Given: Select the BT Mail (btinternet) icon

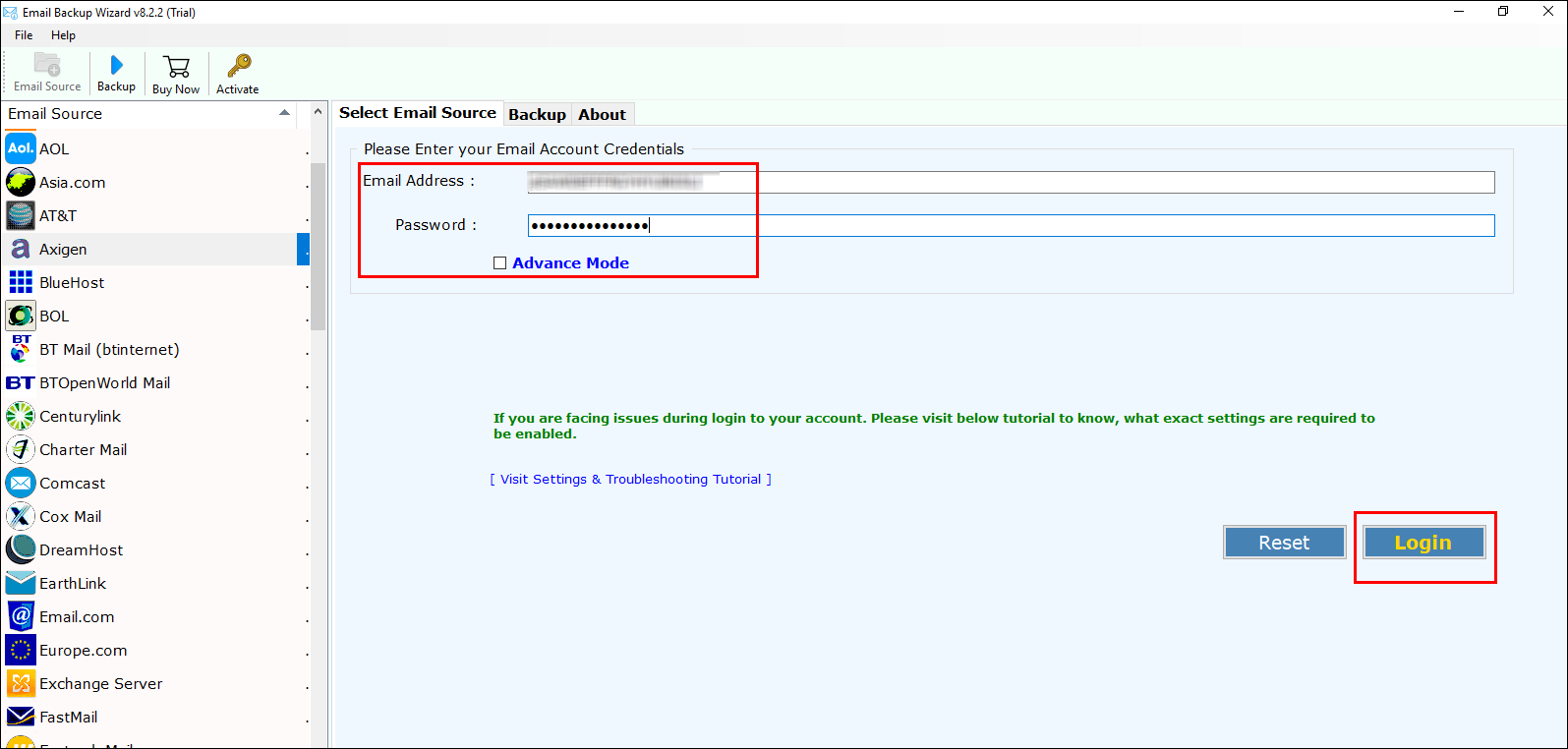Looking at the screenshot, I should coord(21,349).
